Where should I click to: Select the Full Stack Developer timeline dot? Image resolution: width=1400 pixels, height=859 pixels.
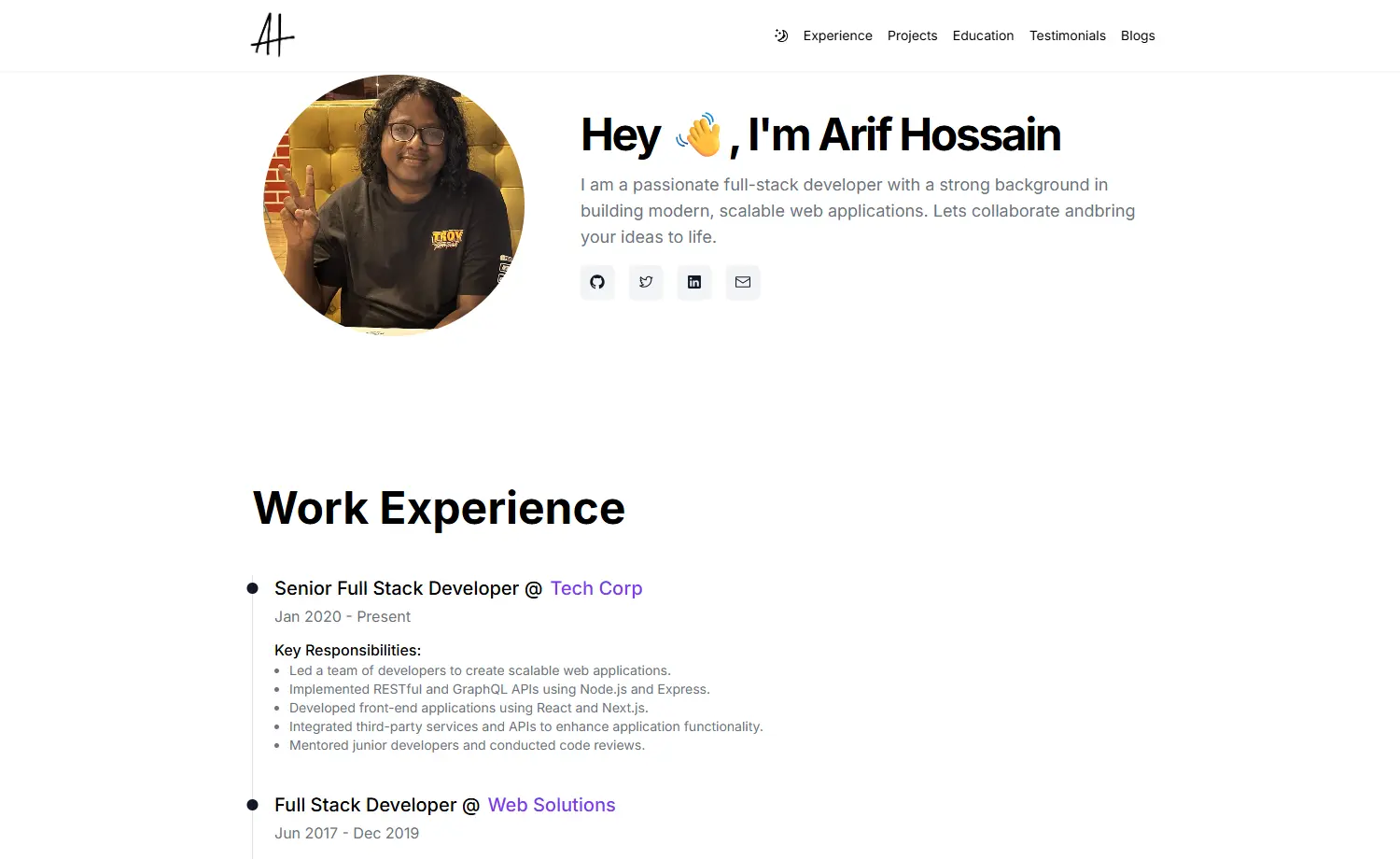pos(252,805)
